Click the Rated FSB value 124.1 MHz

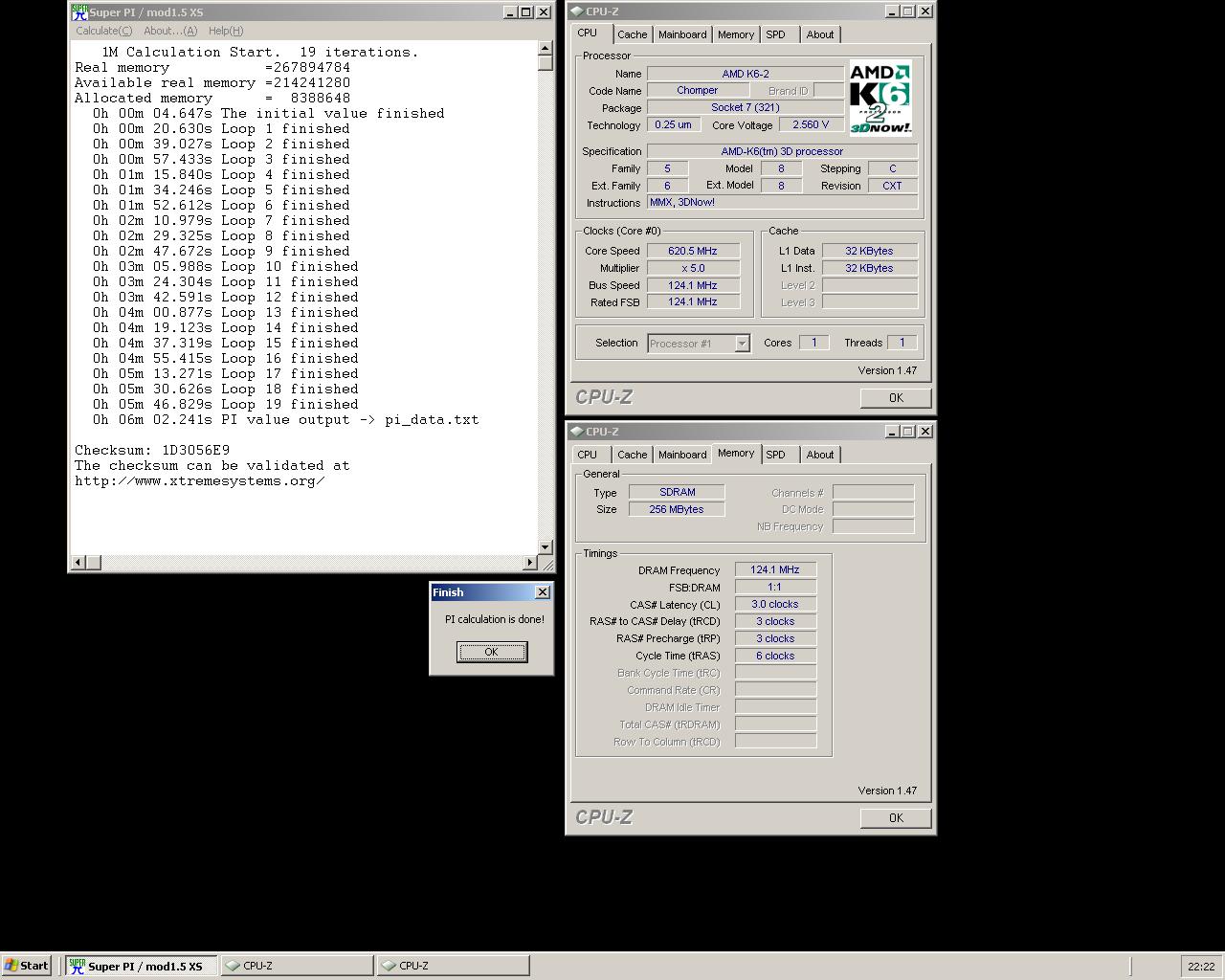pyautogui.click(x=693, y=302)
